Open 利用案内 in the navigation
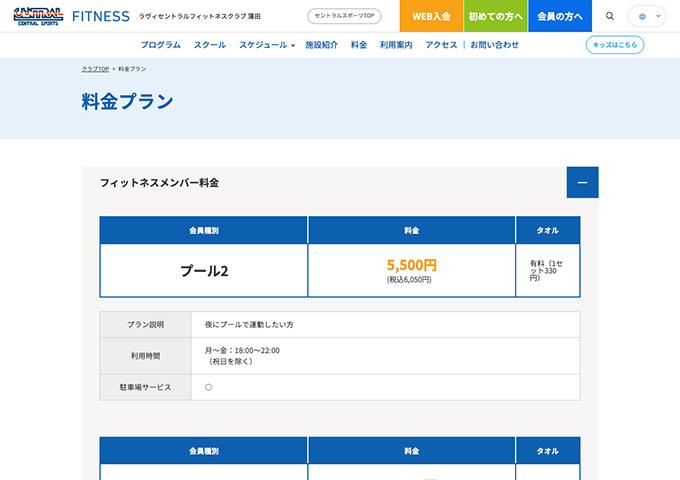Viewport: 680px width, 480px height. pyautogui.click(x=396, y=45)
